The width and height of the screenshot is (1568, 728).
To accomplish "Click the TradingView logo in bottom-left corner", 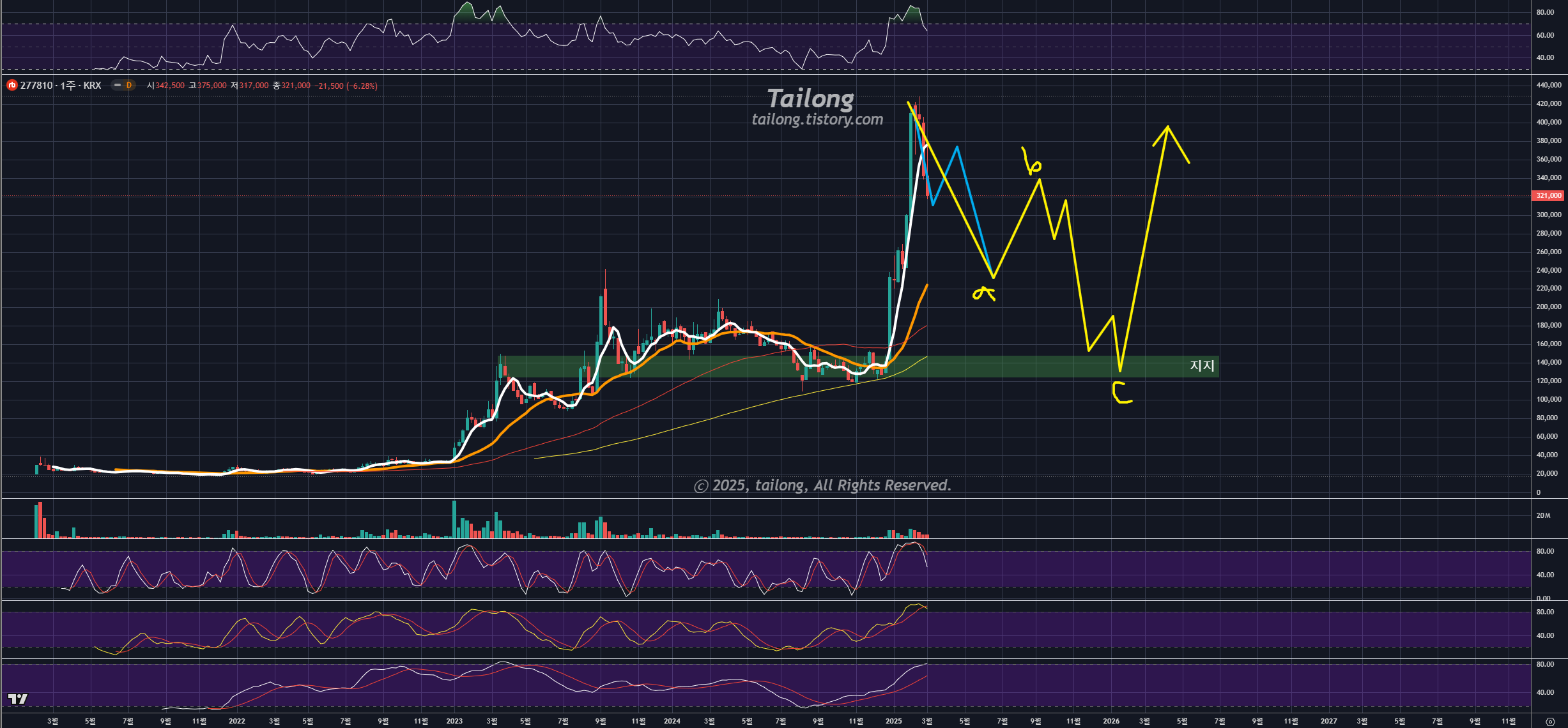I will (x=18, y=699).
